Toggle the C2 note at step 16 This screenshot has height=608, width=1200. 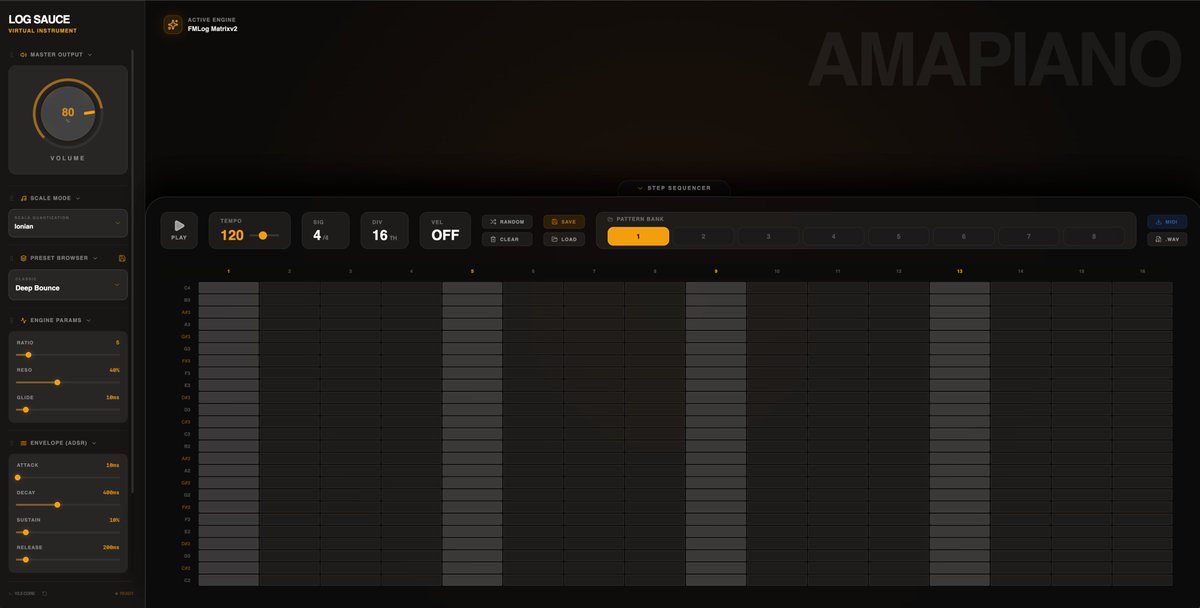[1142, 580]
